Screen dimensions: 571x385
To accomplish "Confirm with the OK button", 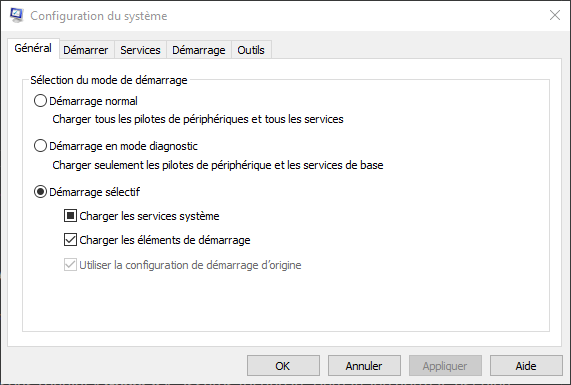I will pos(283,366).
